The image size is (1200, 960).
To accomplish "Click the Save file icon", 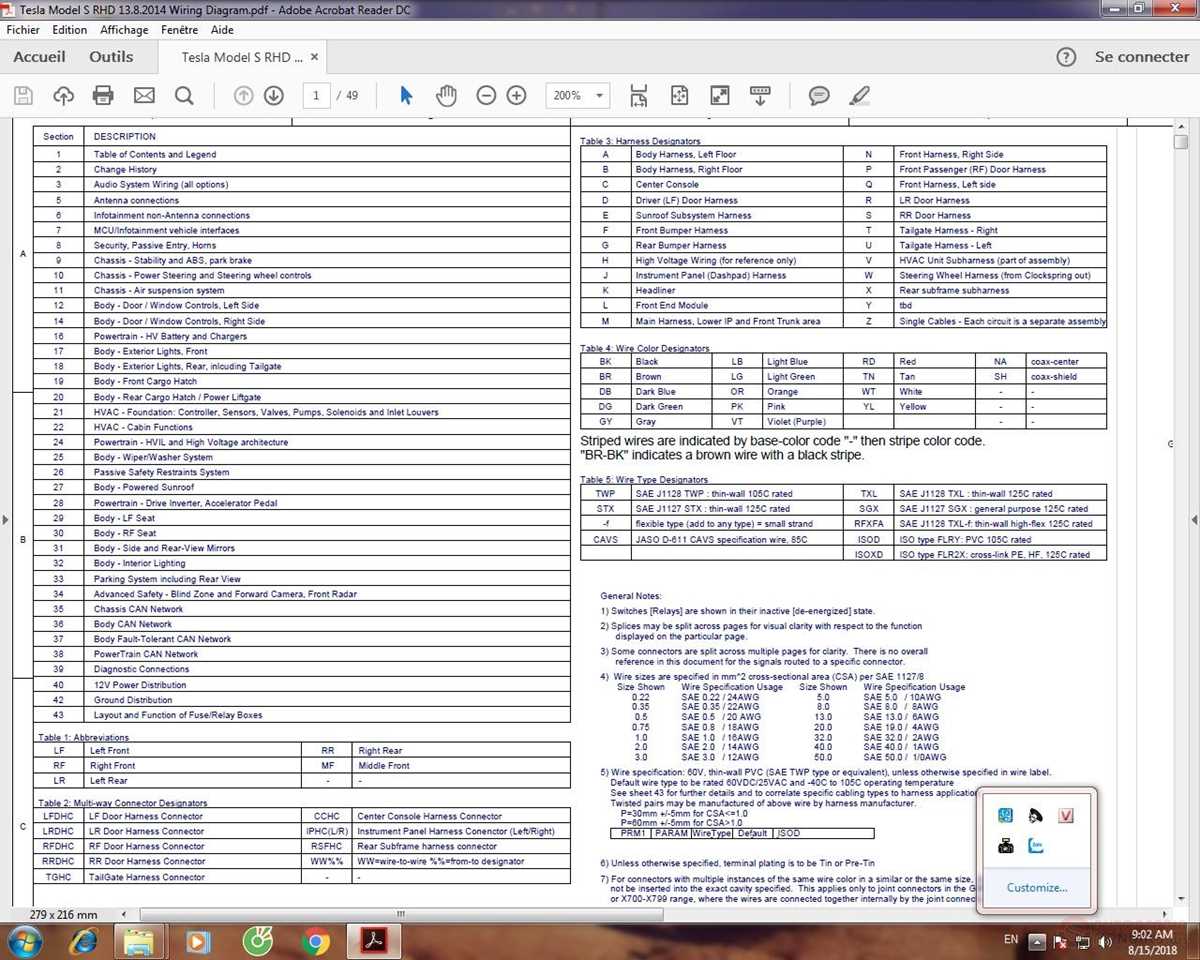I will (x=23, y=96).
